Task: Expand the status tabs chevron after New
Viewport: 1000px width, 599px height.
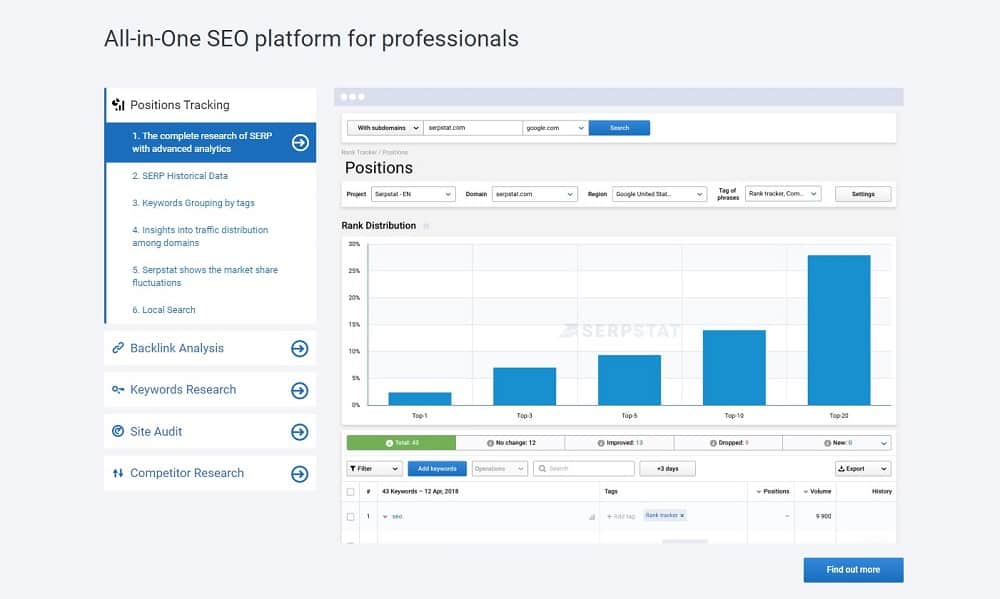Action: click(884, 443)
